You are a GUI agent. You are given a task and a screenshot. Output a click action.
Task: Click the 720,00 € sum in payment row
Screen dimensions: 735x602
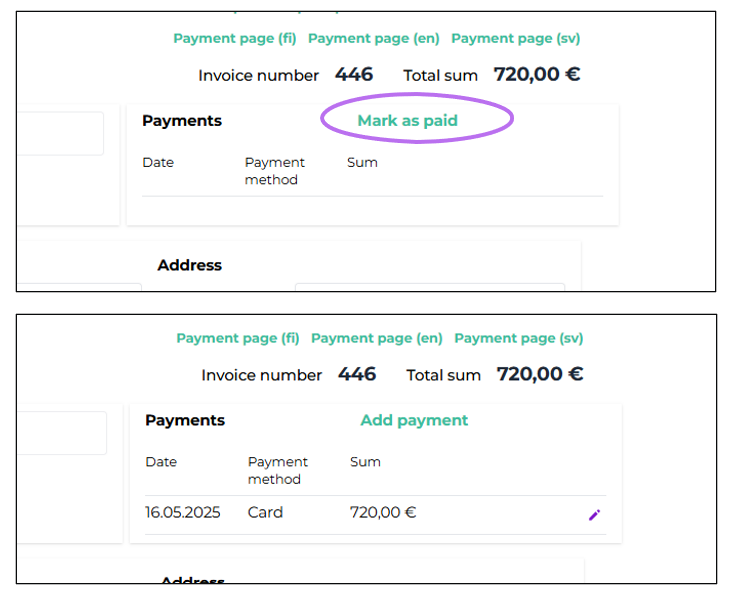(383, 513)
